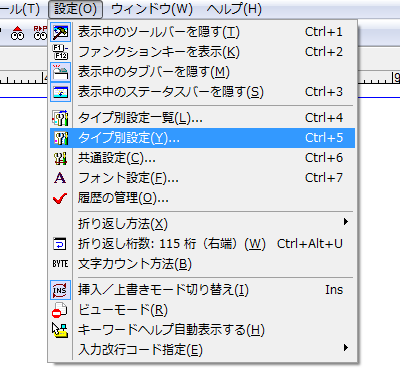Click the Ctrl+3 shortcut label
This screenshot has height=382, width=400.
click(324, 92)
